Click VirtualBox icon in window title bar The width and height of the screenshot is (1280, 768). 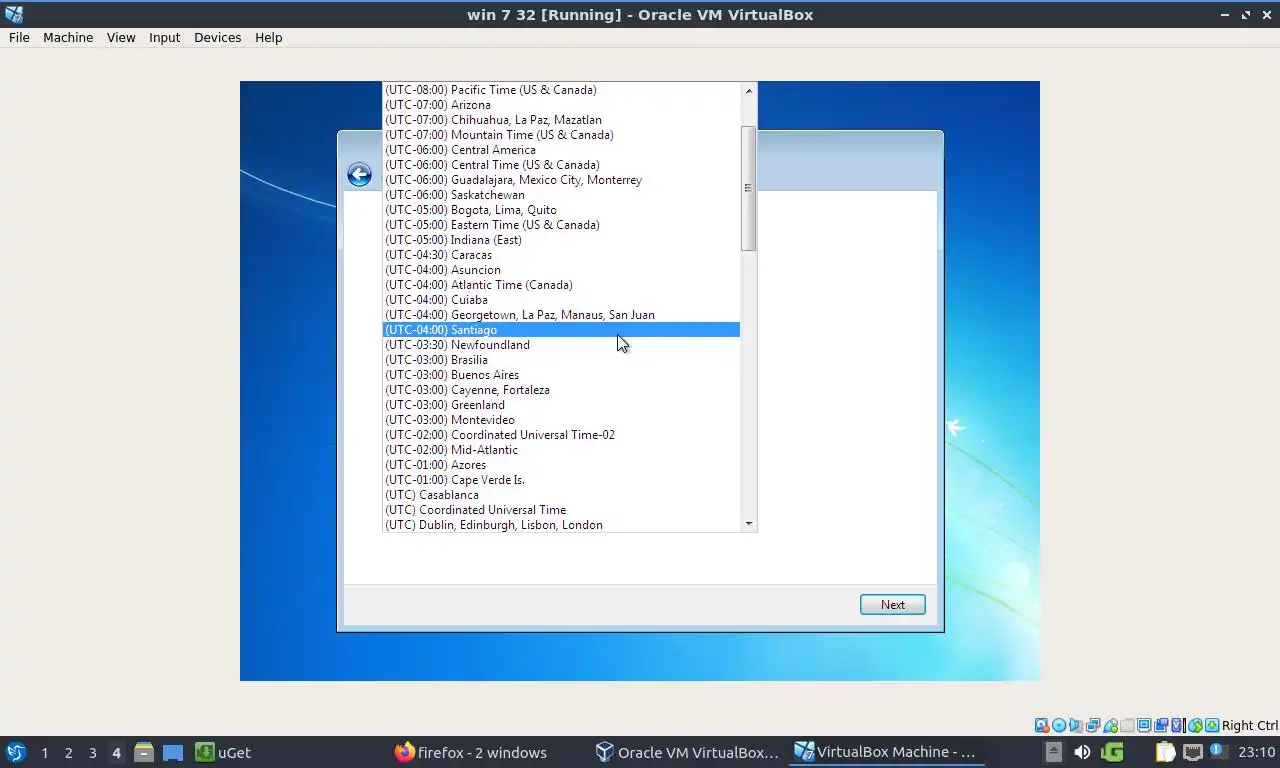[x=13, y=14]
